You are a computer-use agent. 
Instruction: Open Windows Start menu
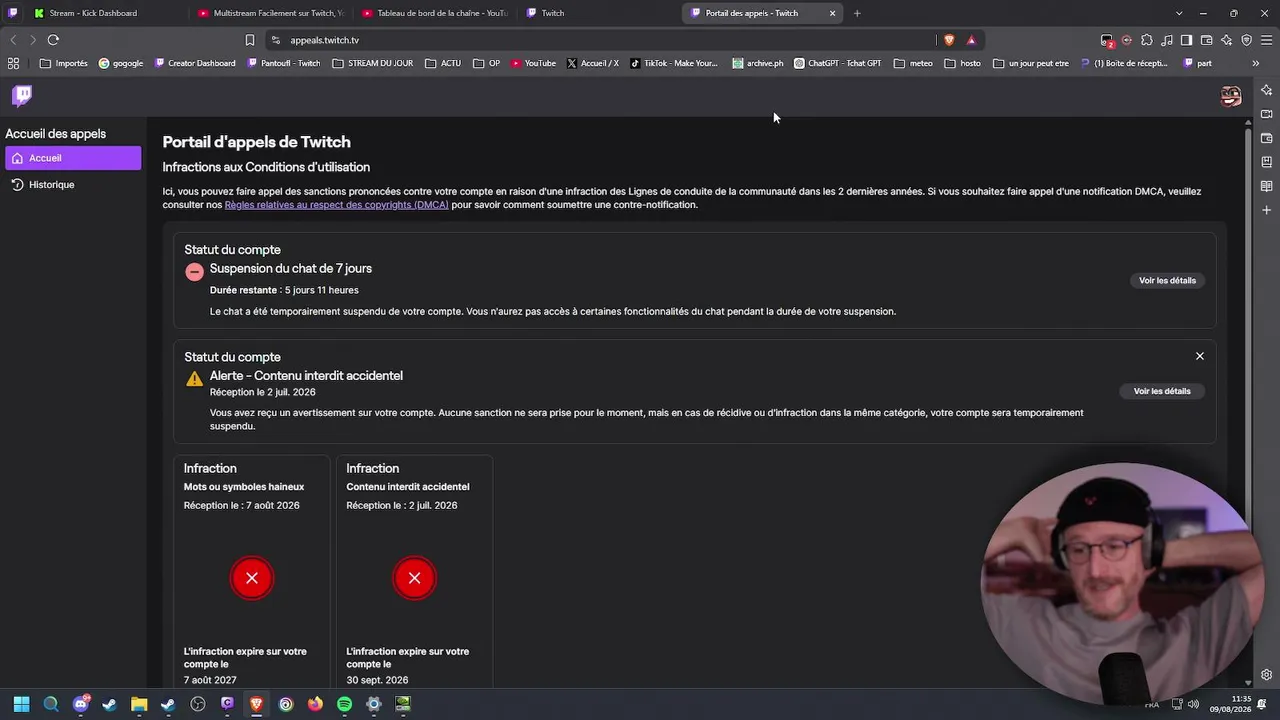click(x=21, y=704)
